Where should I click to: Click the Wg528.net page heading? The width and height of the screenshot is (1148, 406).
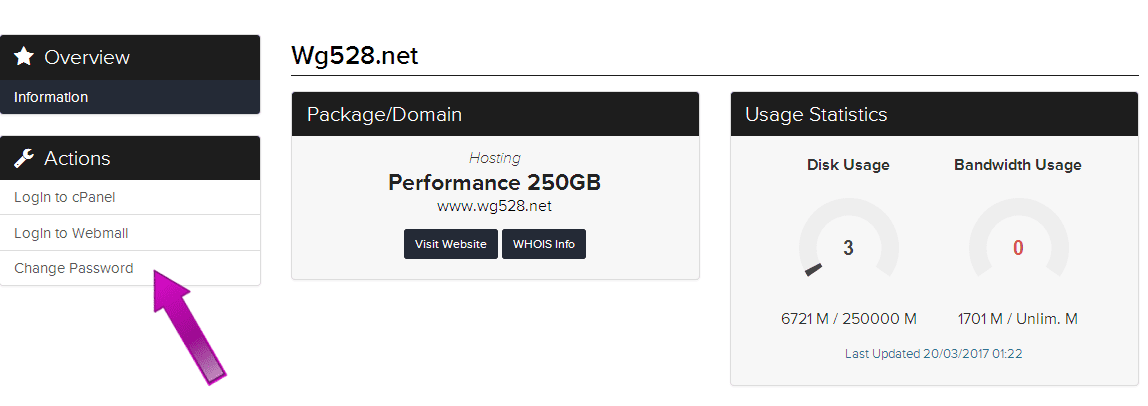point(354,56)
